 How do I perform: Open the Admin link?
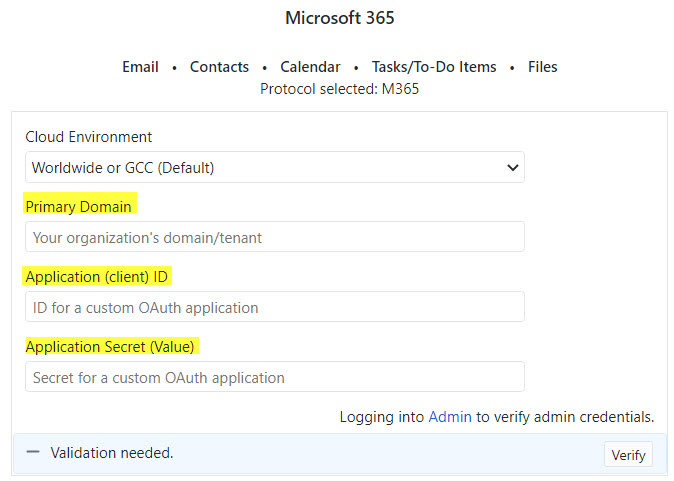(x=449, y=417)
